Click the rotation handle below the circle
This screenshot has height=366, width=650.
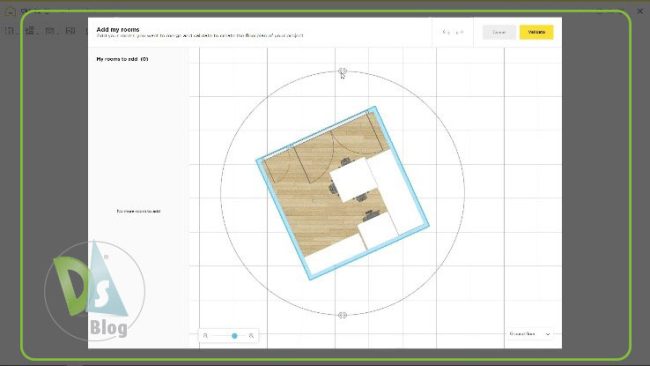click(342, 315)
